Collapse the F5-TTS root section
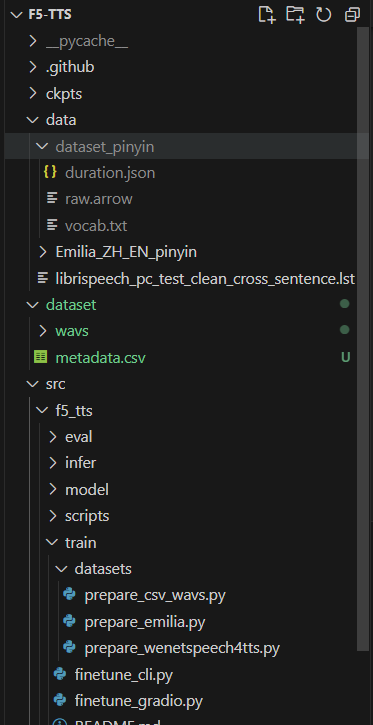Screen dimensions: 373x725 (17, 15)
